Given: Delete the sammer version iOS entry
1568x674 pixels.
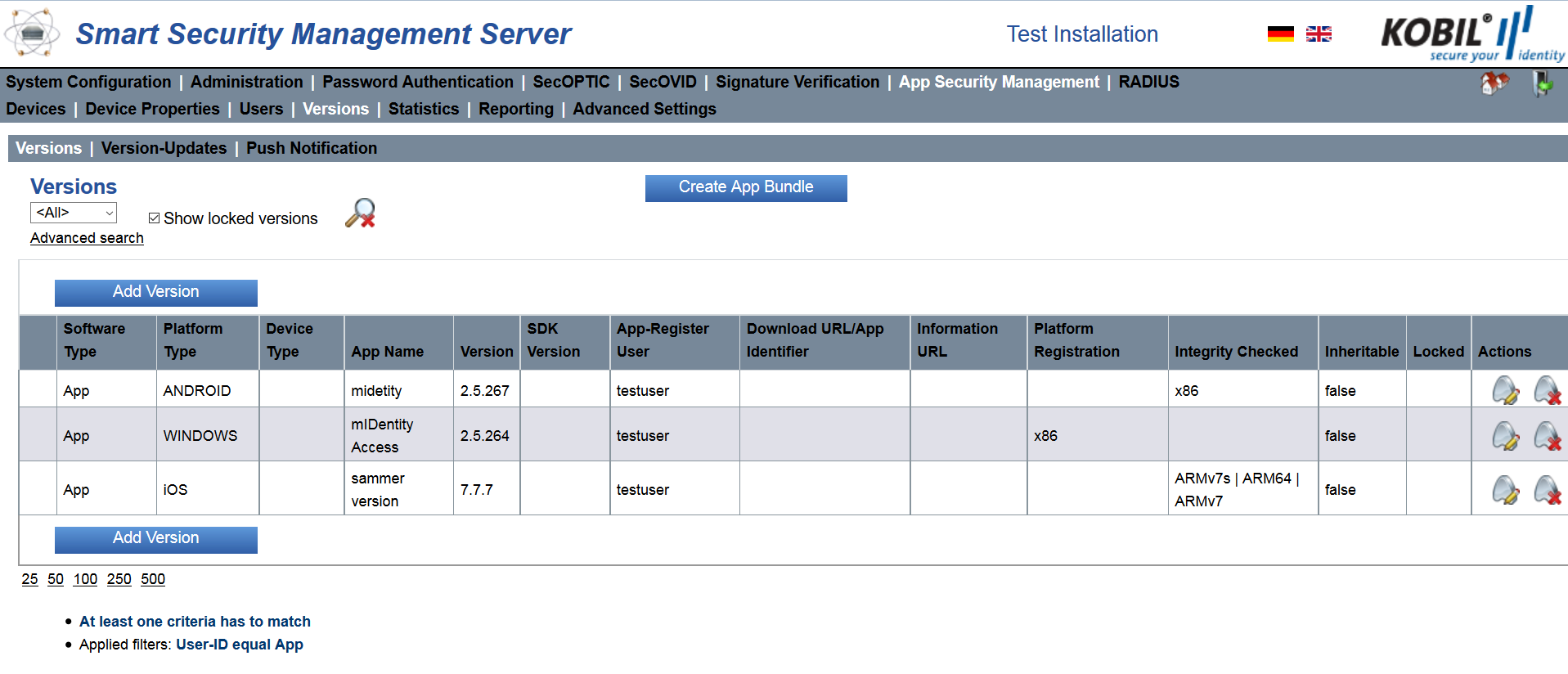Looking at the screenshot, I should (1547, 489).
